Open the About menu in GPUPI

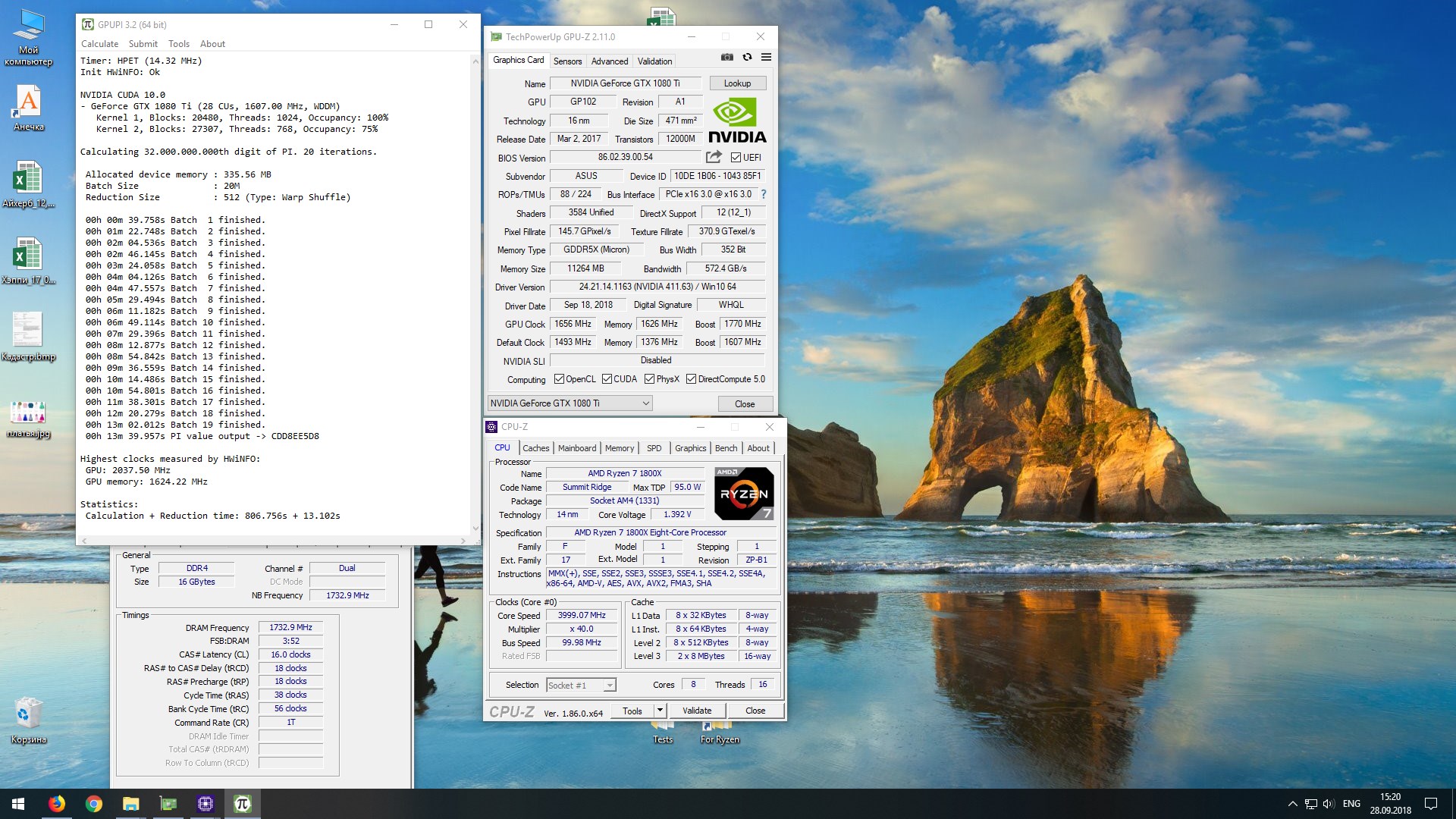[x=212, y=44]
